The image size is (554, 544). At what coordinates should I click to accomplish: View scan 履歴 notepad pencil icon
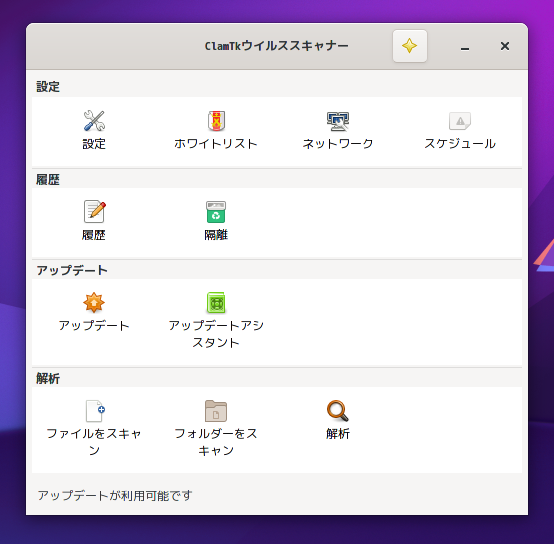point(94,212)
